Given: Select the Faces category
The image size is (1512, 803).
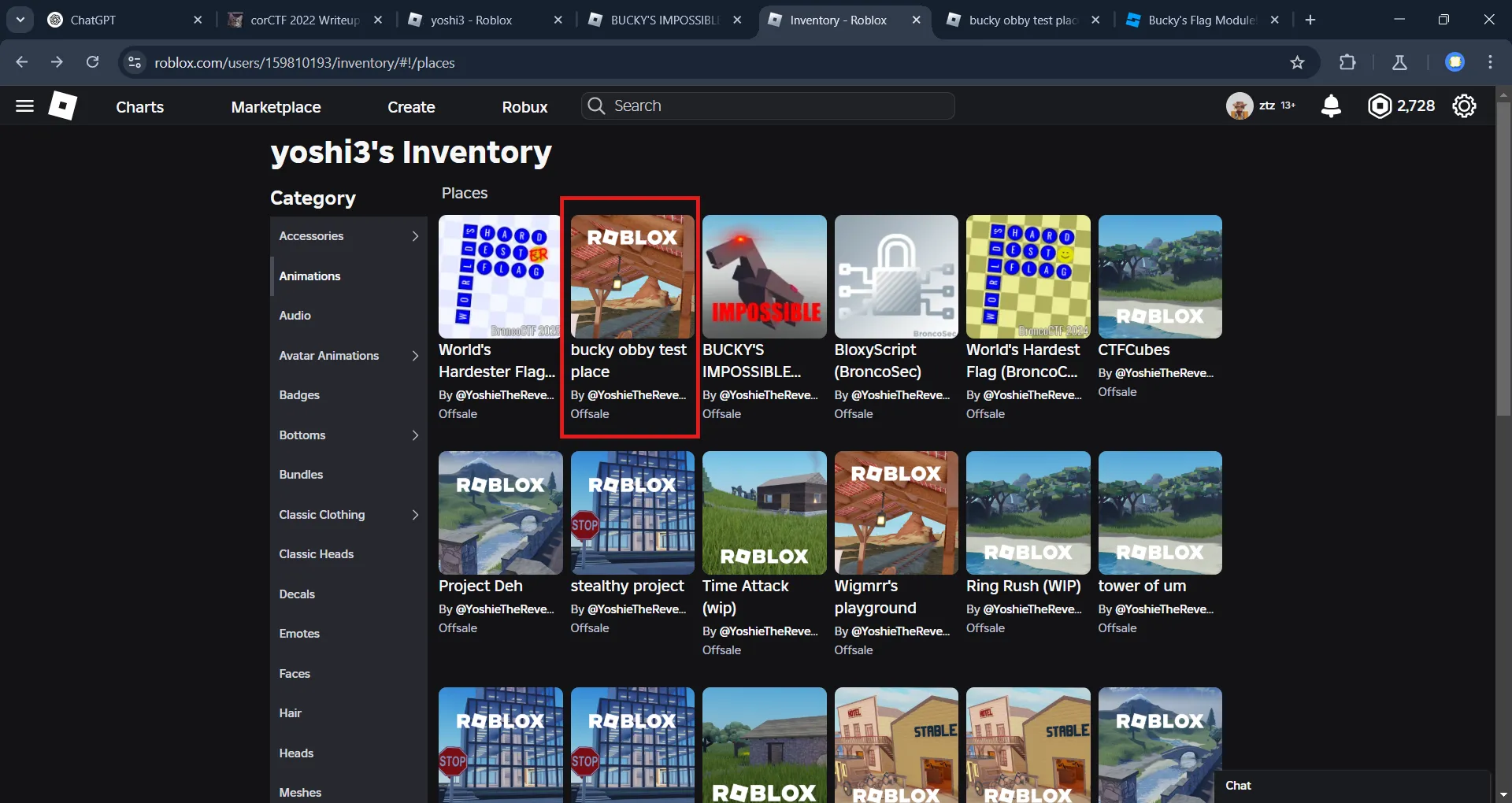Looking at the screenshot, I should coord(348,674).
